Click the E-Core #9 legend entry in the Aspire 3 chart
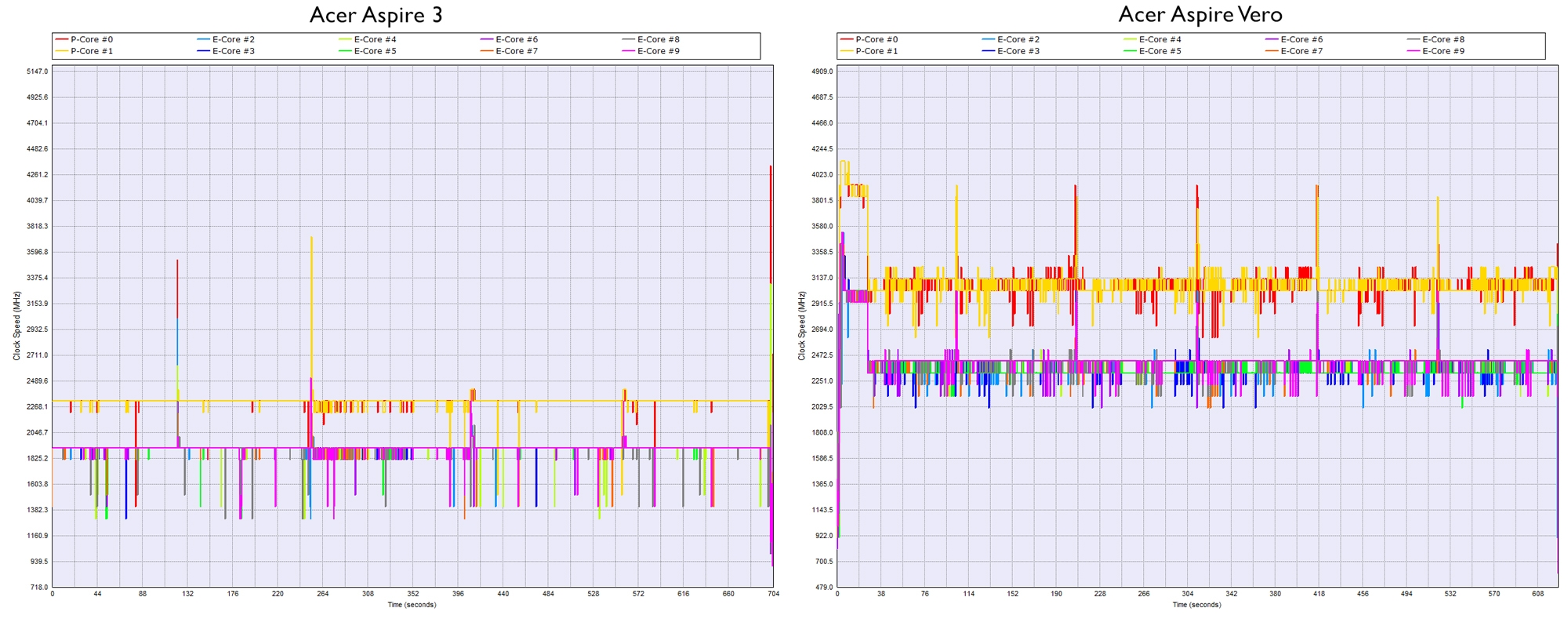 pyautogui.click(x=651, y=51)
